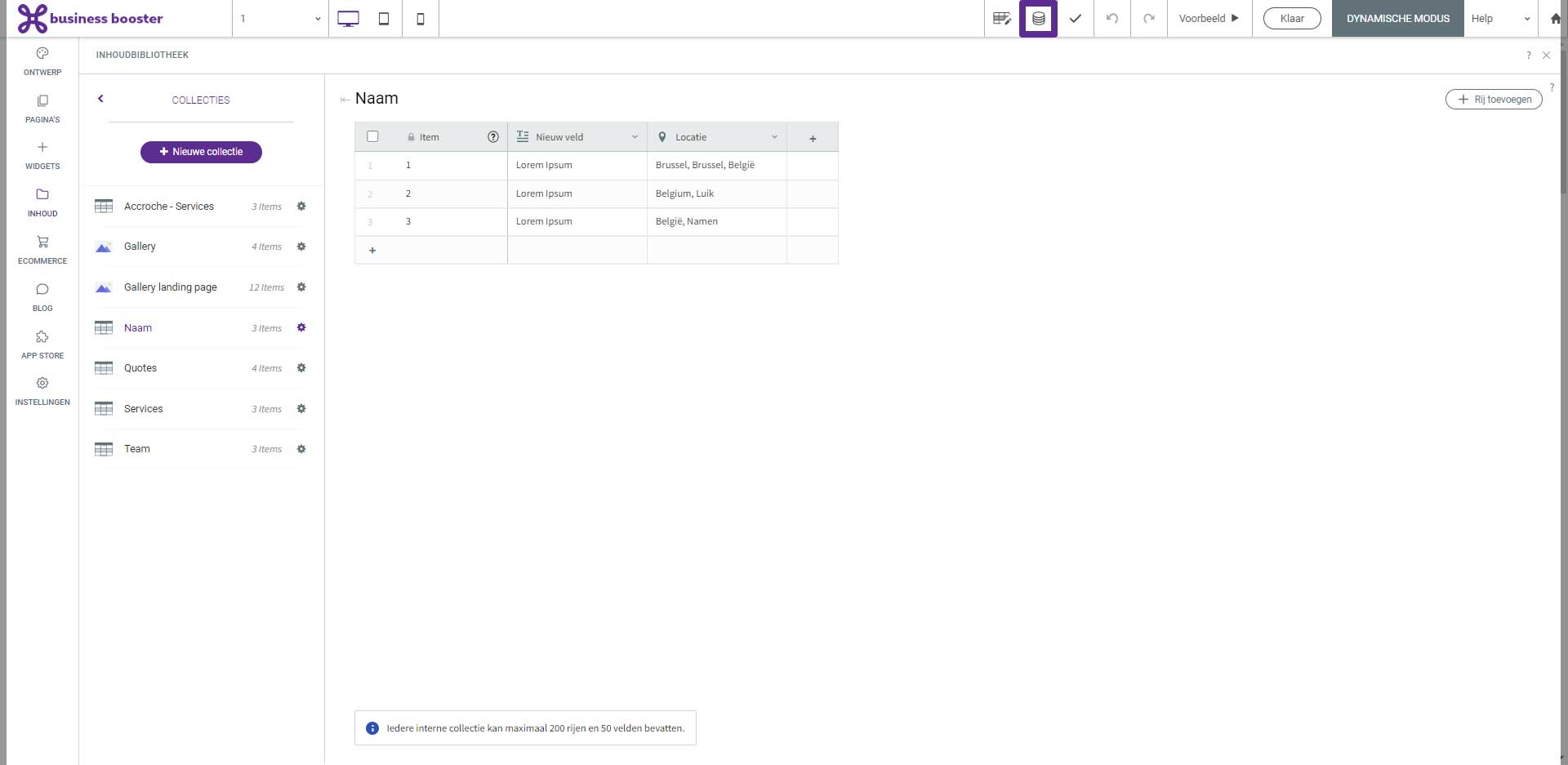This screenshot has width=1568, height=765.
Task: Click the Rij toevoegen button
Action: click(x=1494, y=100)
